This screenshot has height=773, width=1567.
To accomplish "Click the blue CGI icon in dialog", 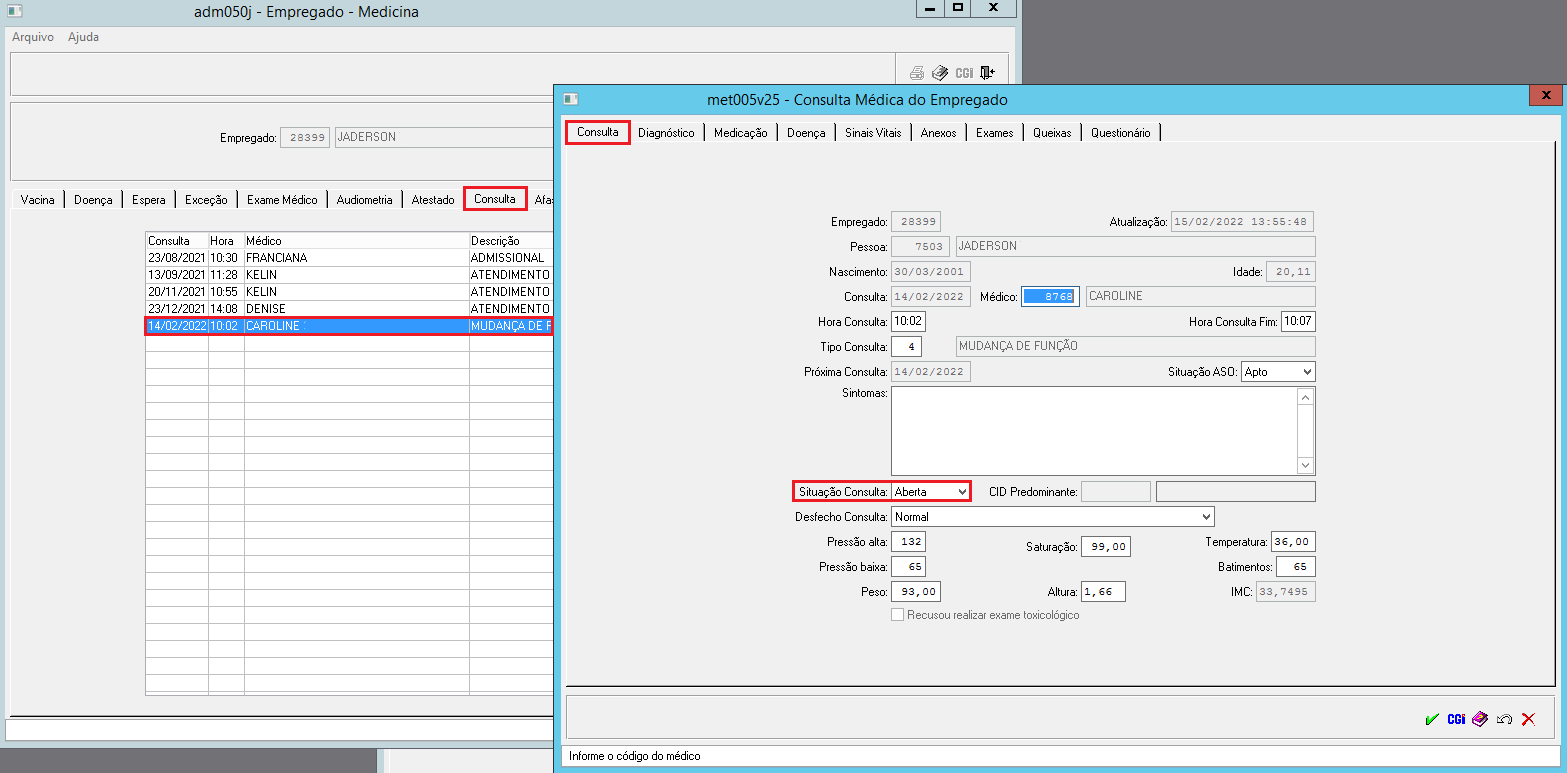I will (x=1456, y=719).
